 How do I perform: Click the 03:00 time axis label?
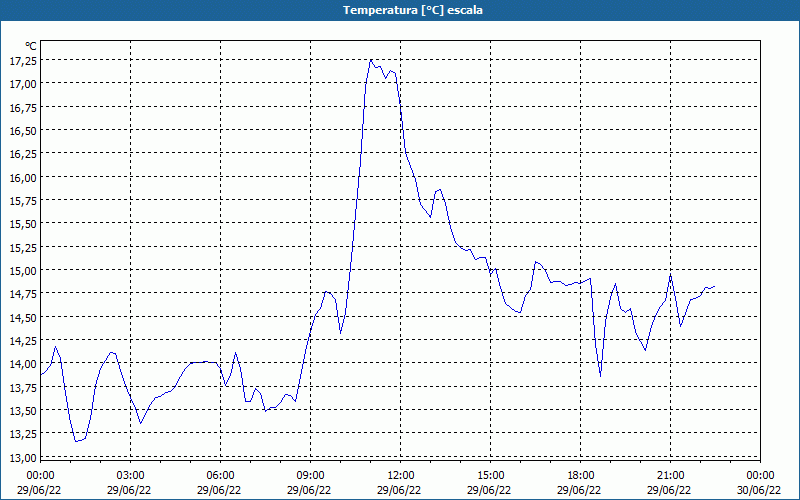(131, 476)
